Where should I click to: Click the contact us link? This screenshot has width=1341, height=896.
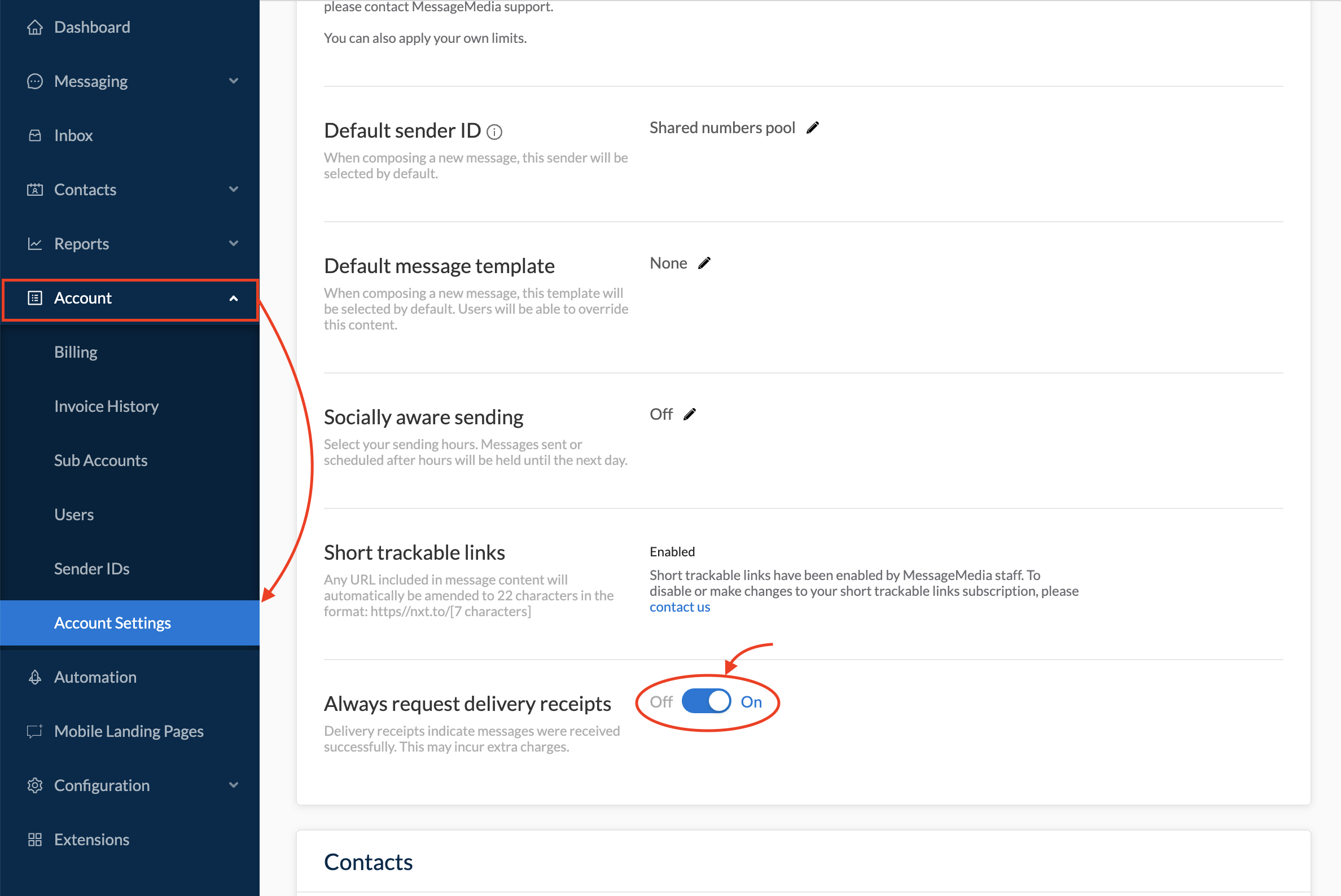coord(679,607)
